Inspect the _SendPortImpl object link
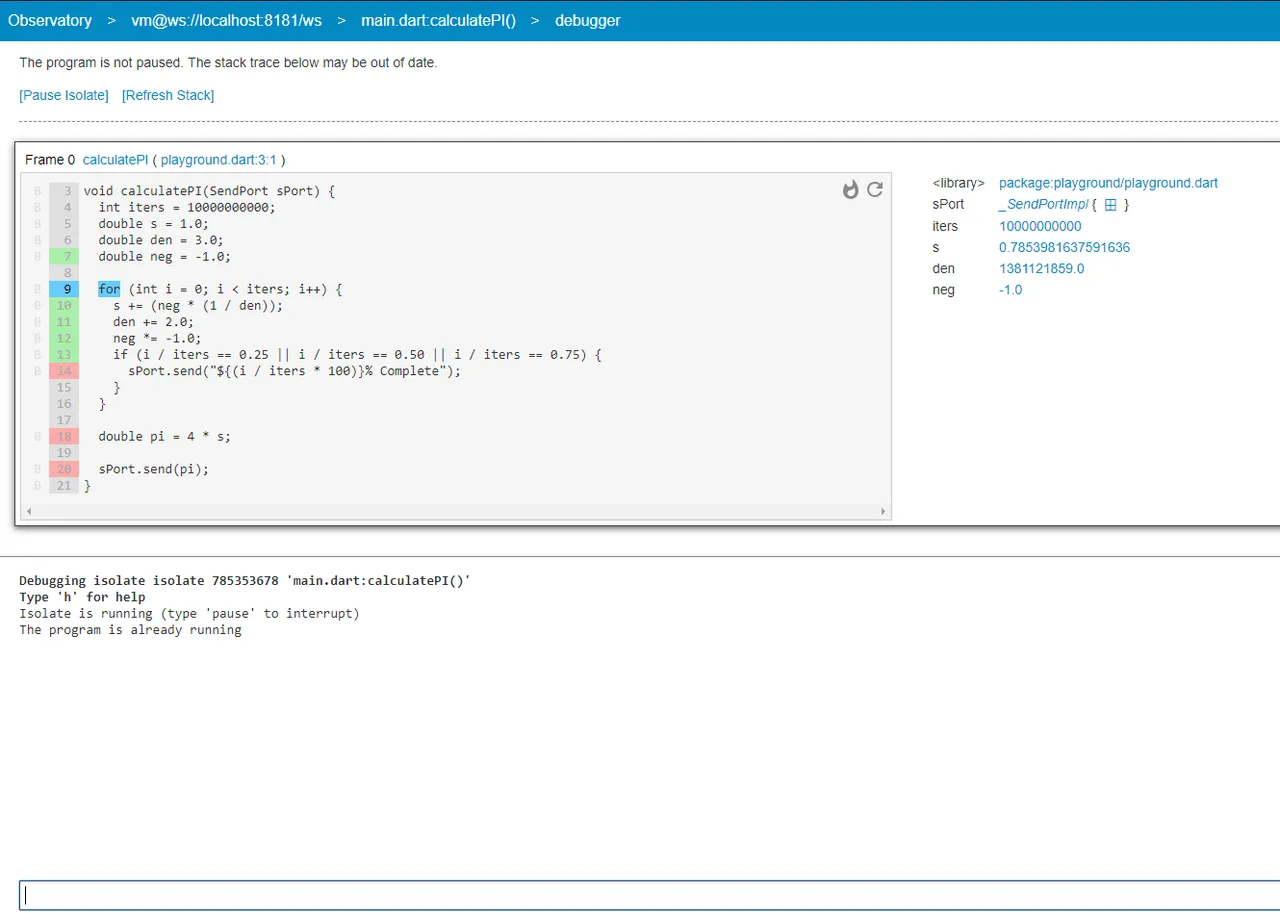The width and height of the screenshot is (1280, 913). coord(1043,205)
